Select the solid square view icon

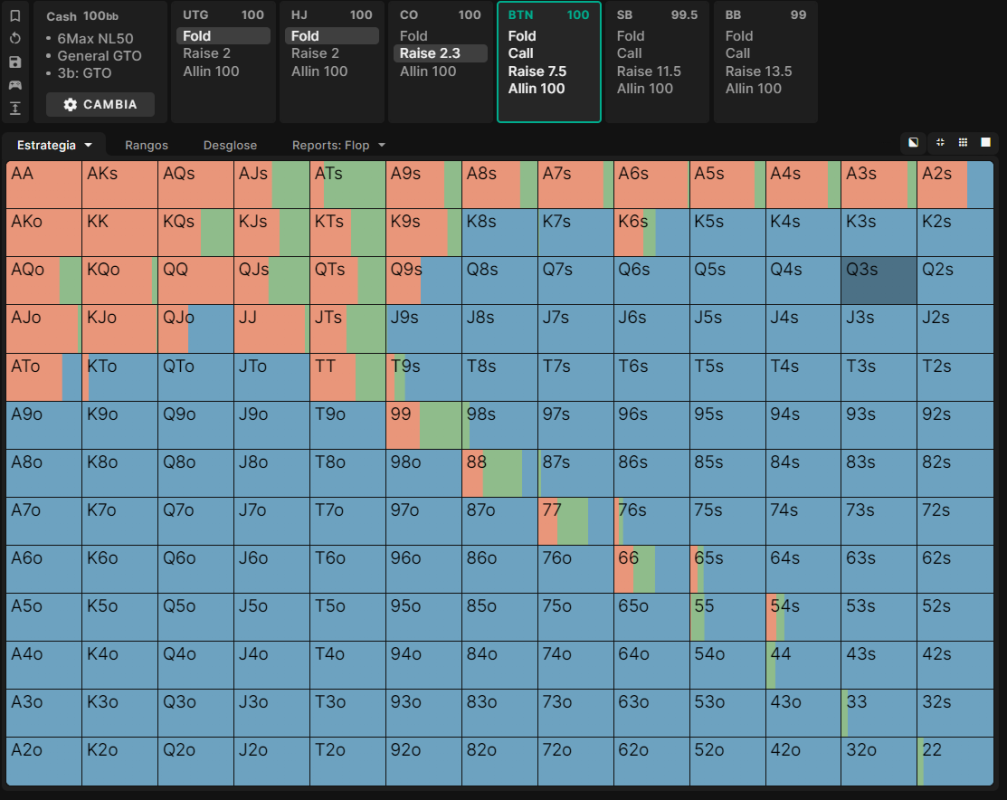point(986,143)
